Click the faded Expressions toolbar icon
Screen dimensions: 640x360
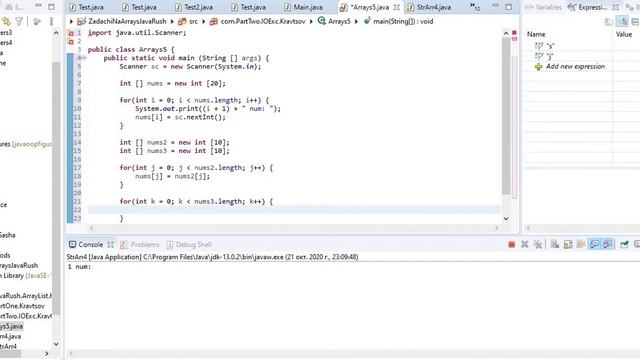[x=609, y=22]
